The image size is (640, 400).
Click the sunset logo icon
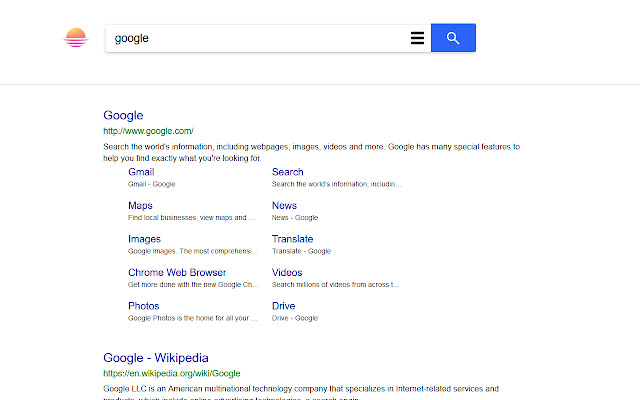coord(76,38)
